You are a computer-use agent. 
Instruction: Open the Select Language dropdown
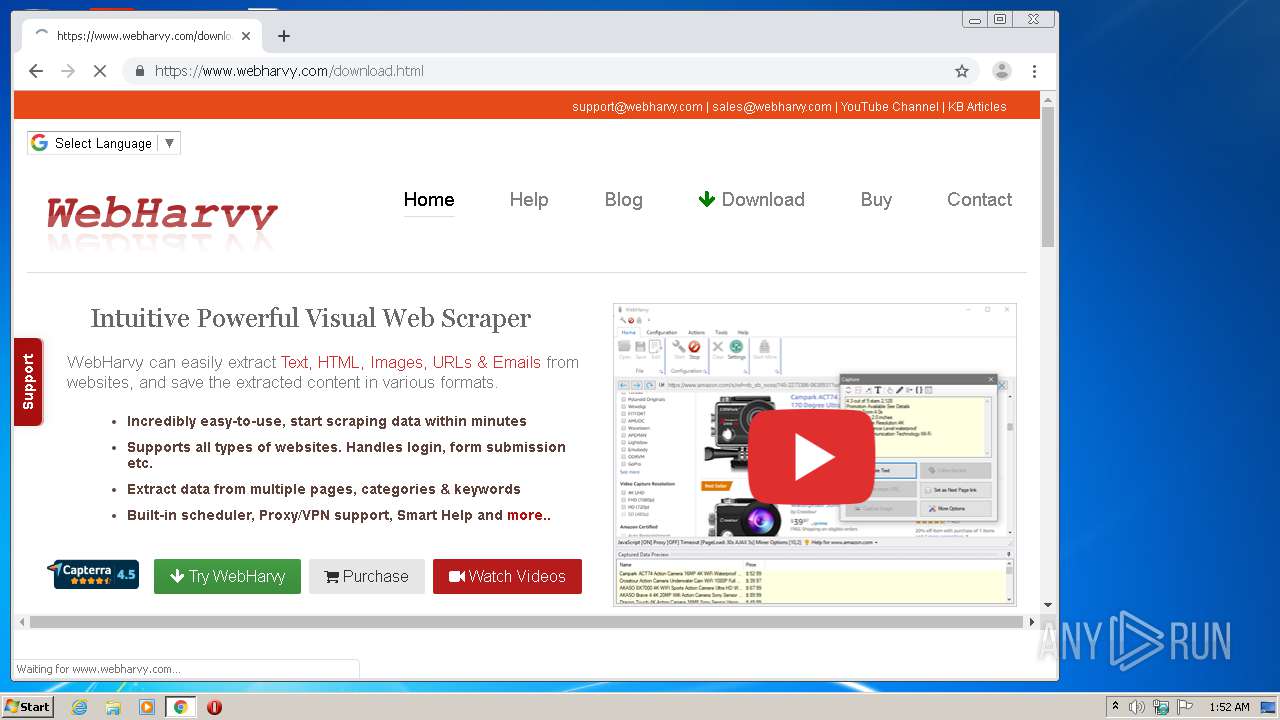pos(104,143)
